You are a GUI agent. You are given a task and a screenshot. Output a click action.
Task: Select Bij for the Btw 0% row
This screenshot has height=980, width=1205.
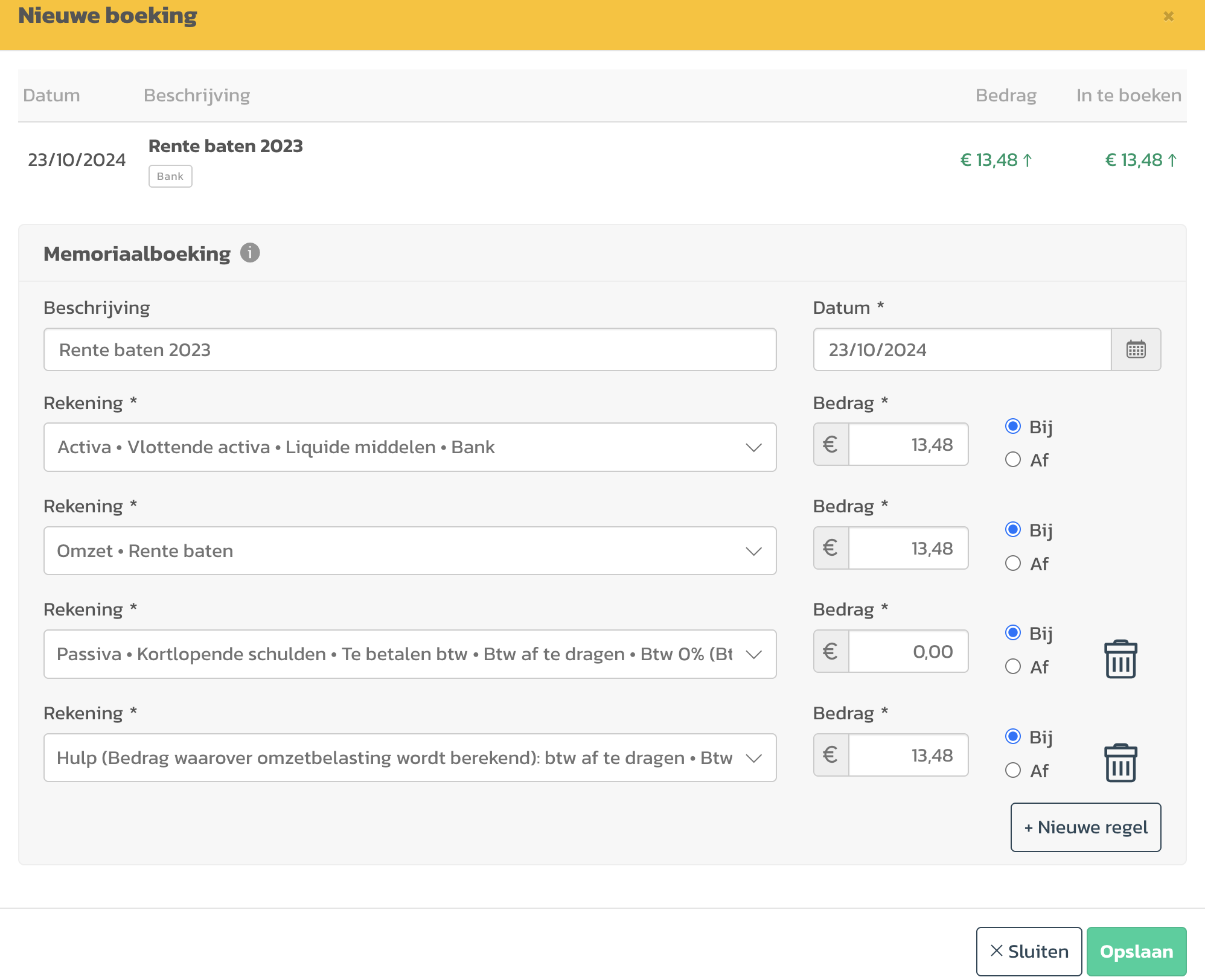click(x=1013, y=632)
